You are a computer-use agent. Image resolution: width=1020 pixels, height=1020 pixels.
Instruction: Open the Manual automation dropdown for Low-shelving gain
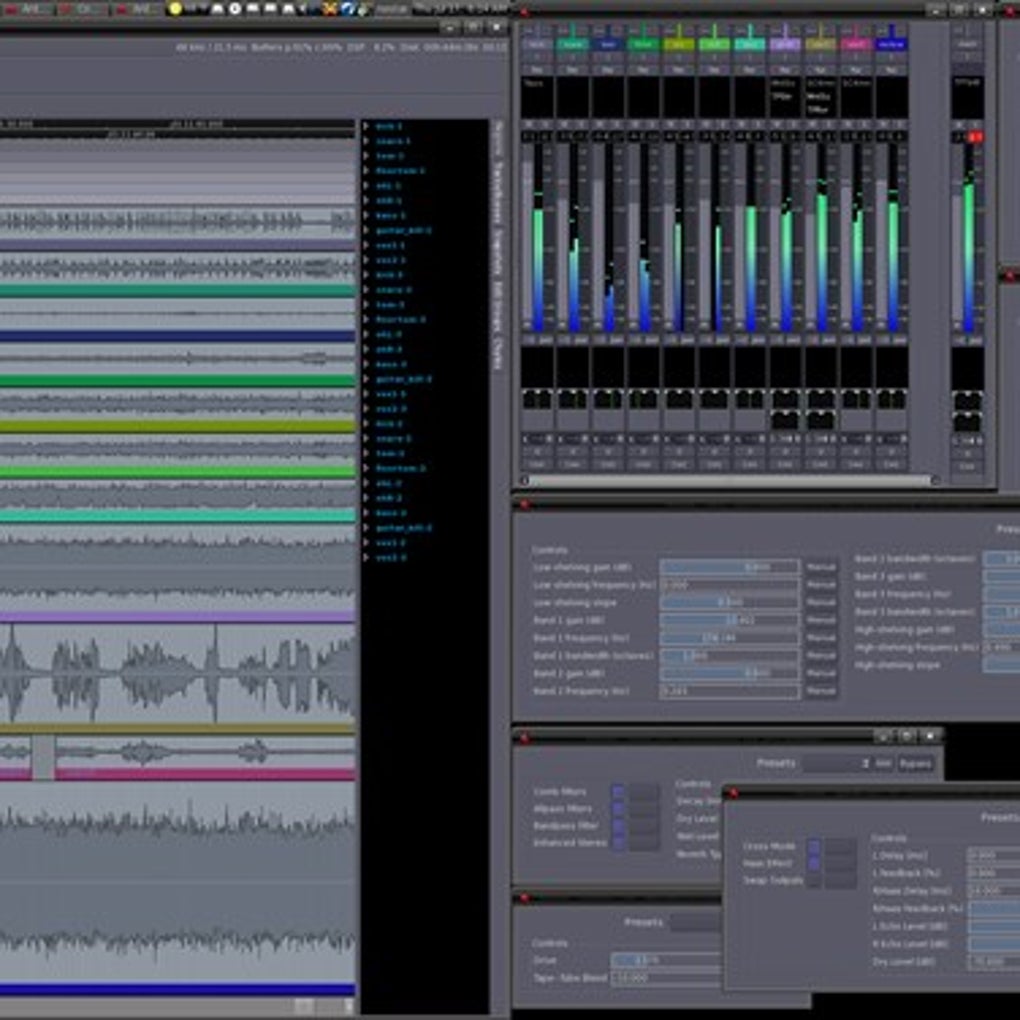click(x=821, y=567)
